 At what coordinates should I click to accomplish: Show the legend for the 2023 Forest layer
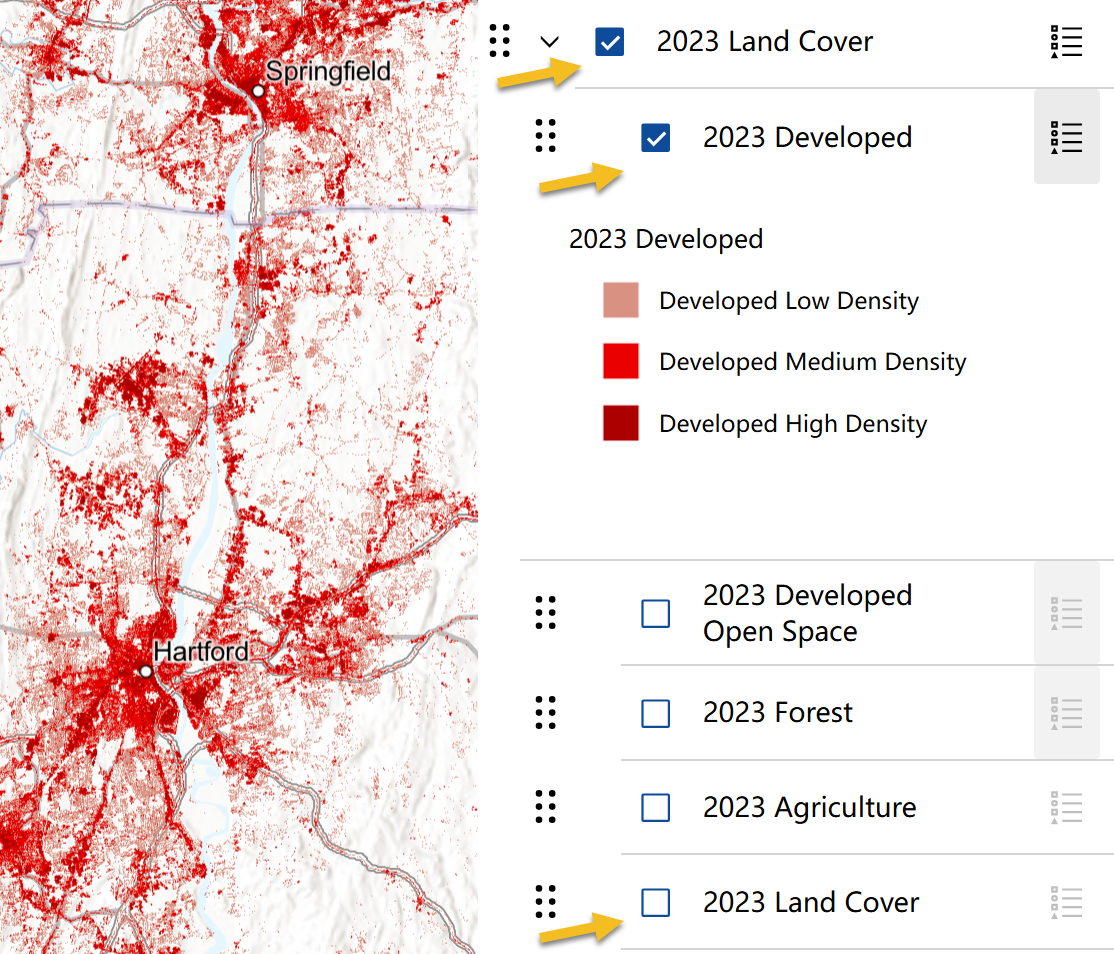click(1067, 713)
